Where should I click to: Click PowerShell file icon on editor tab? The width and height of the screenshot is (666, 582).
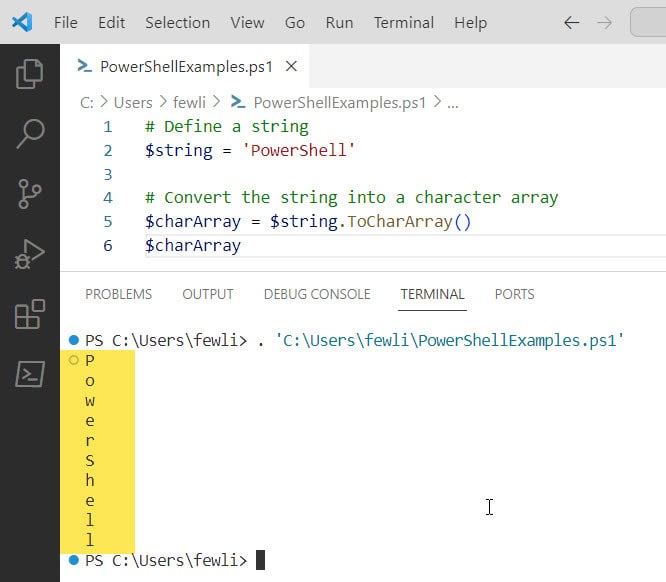(x=85, y=66)
